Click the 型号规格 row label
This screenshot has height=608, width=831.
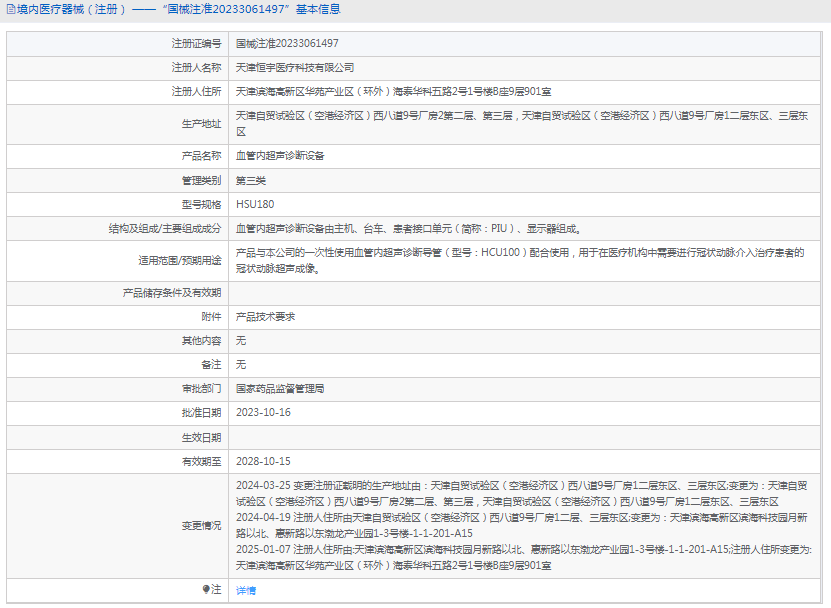click(201, 205)
